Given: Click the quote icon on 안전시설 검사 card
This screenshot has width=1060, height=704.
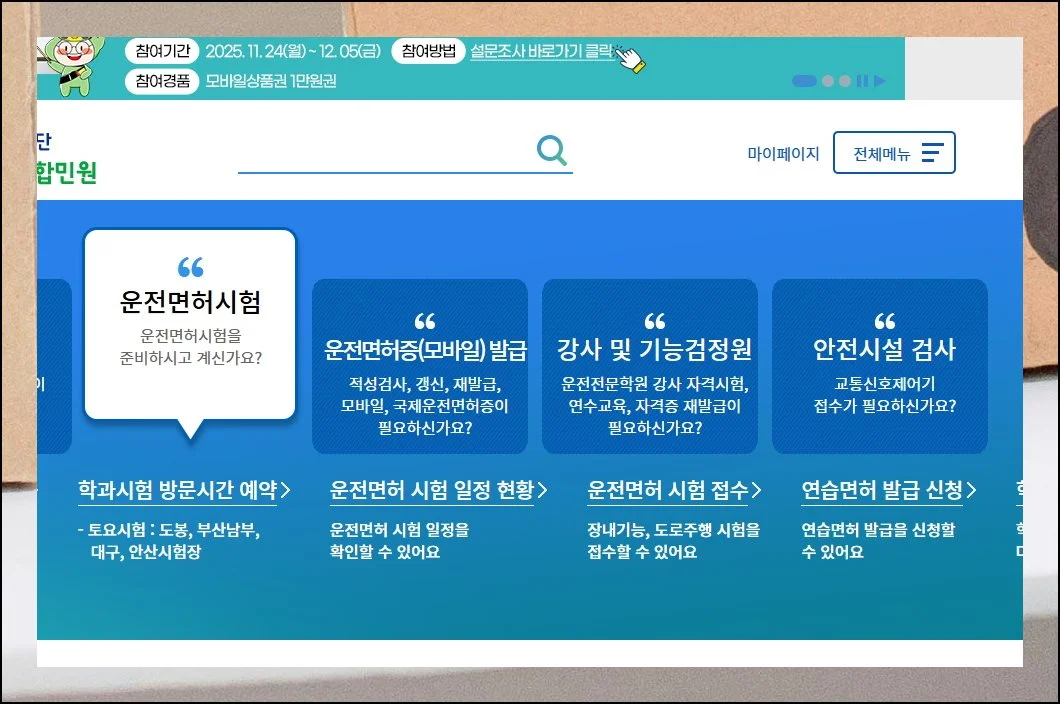Looking at the screenshot, I should tap(884, 321).
